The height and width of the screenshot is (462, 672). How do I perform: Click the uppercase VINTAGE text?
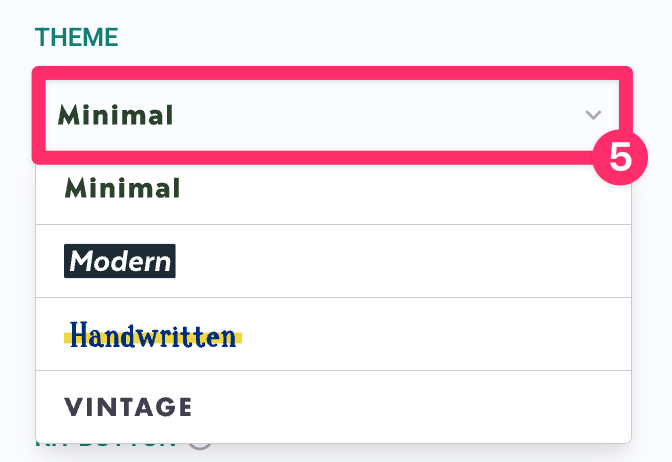coord(128,407)
